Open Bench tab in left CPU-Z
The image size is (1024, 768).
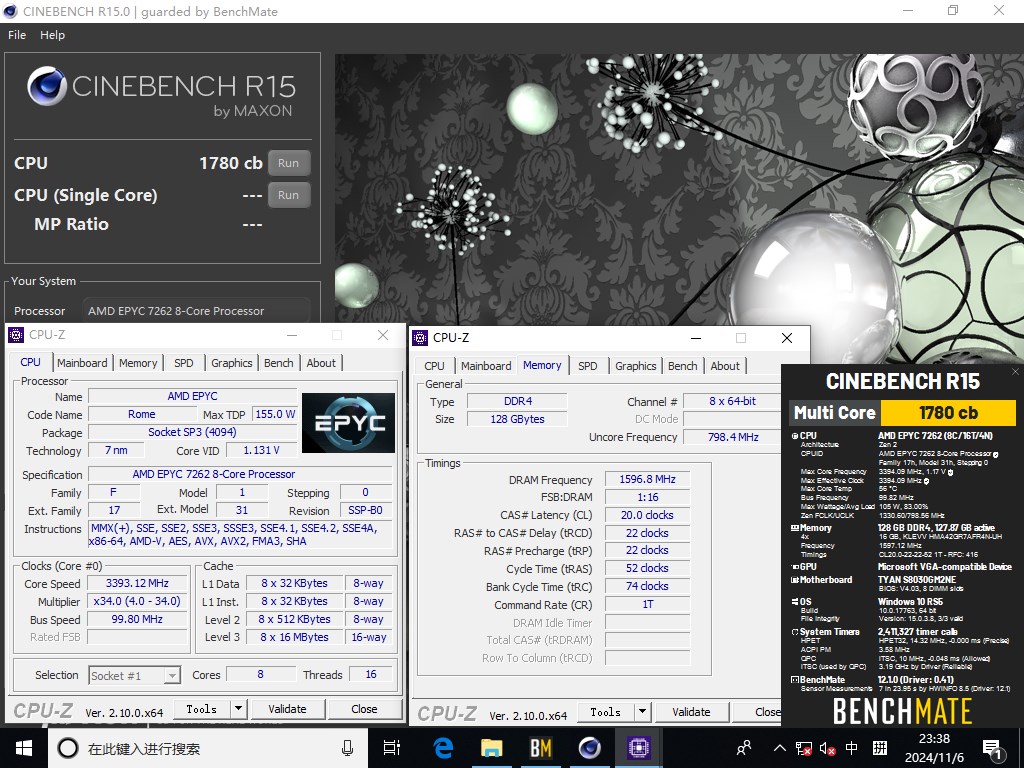coord(279,363)
